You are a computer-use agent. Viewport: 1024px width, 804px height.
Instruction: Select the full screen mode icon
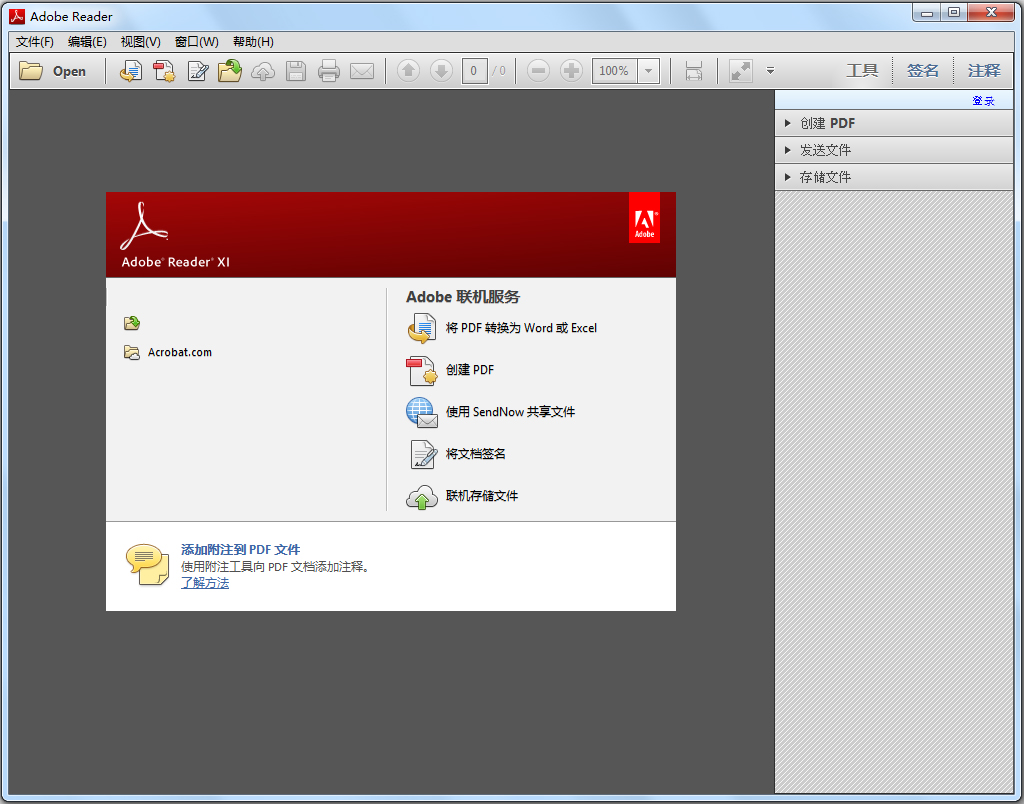click(739, 71)
